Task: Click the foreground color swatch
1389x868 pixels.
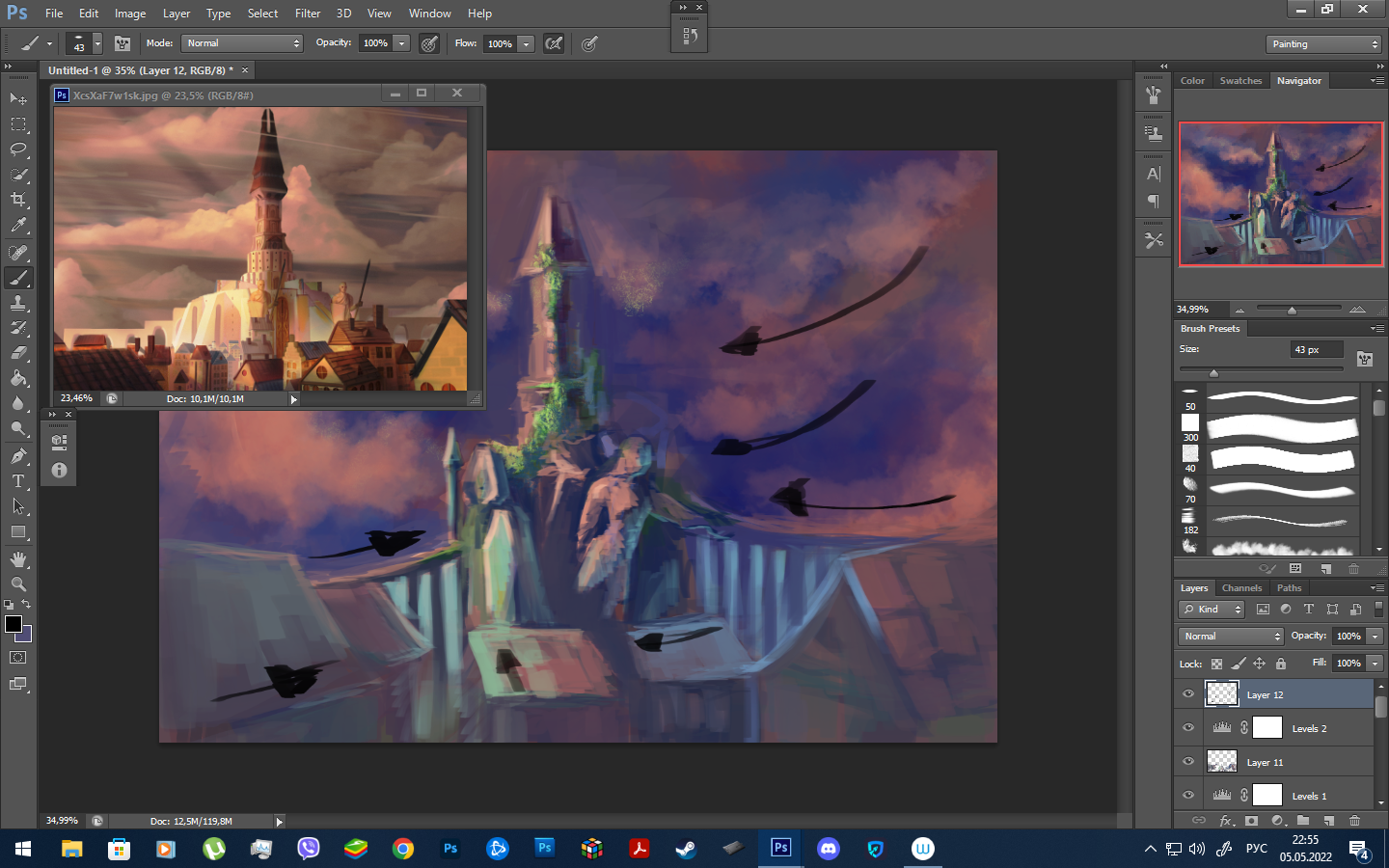Action: click(14, 624)
